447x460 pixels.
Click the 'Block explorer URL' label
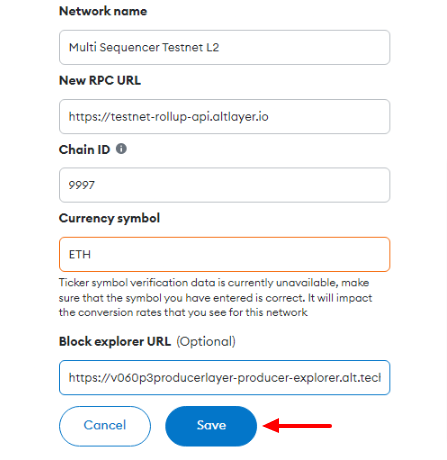coord(115,341)
